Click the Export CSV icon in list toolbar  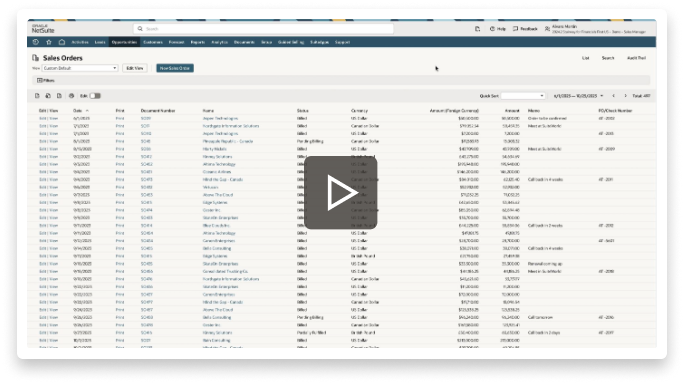tap(37, 96)
